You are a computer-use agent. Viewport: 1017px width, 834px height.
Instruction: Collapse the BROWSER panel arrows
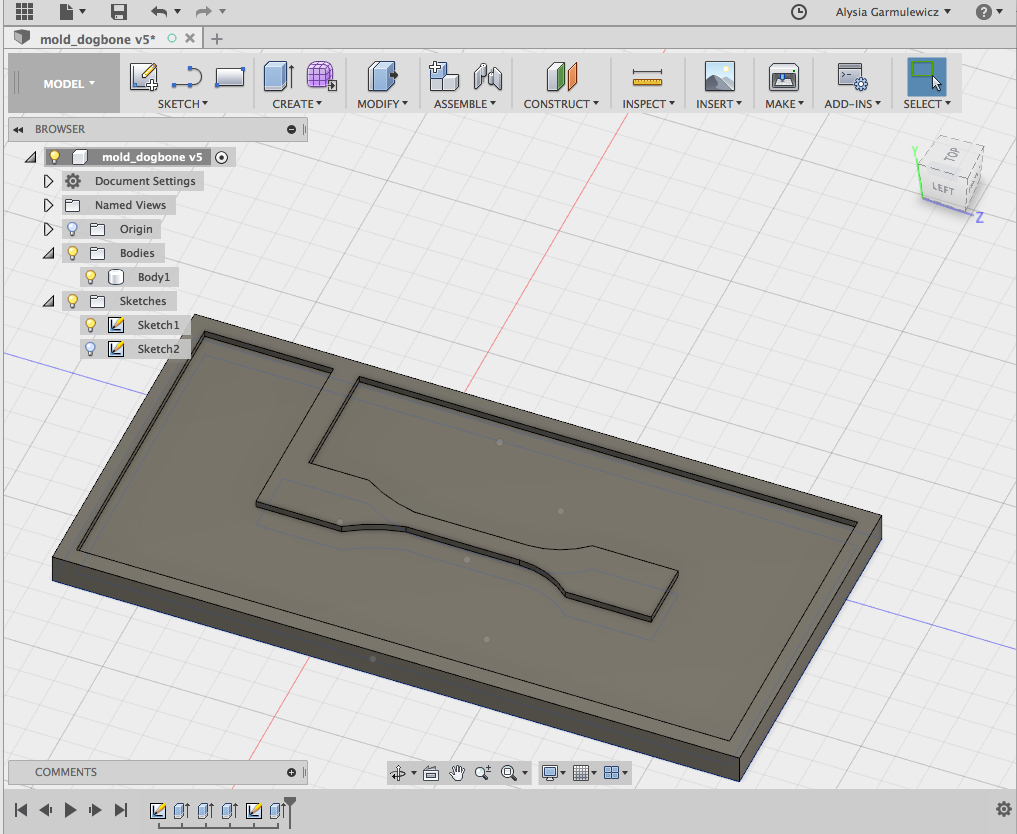coord(18,130)
